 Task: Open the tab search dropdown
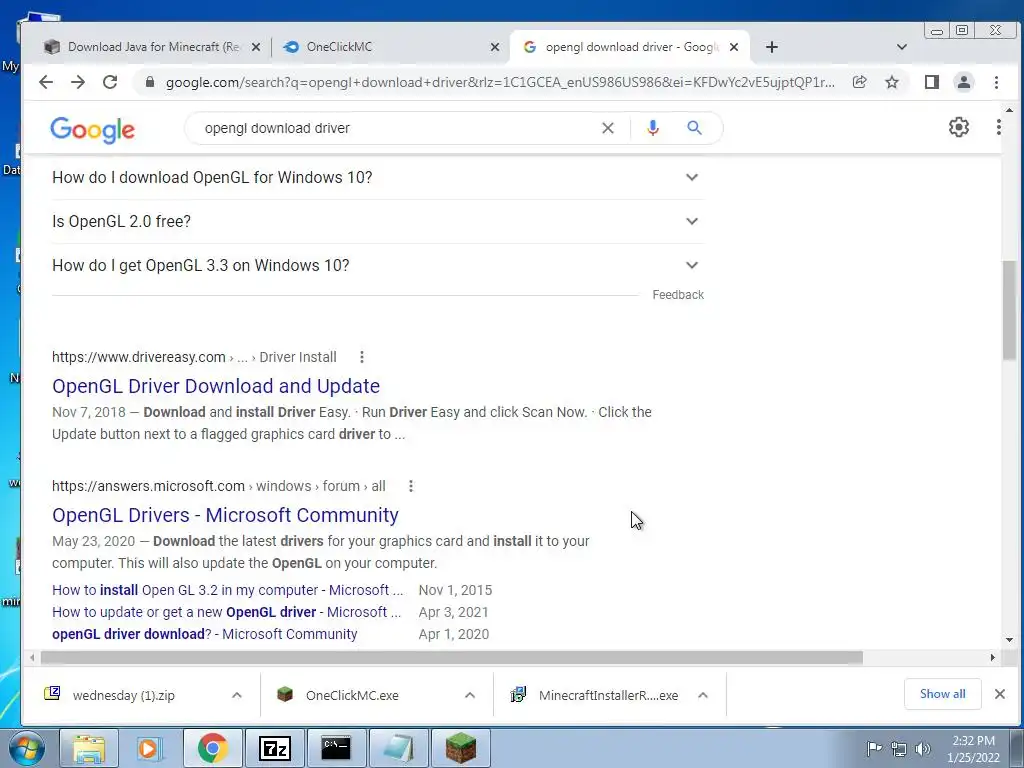(902, 47)
